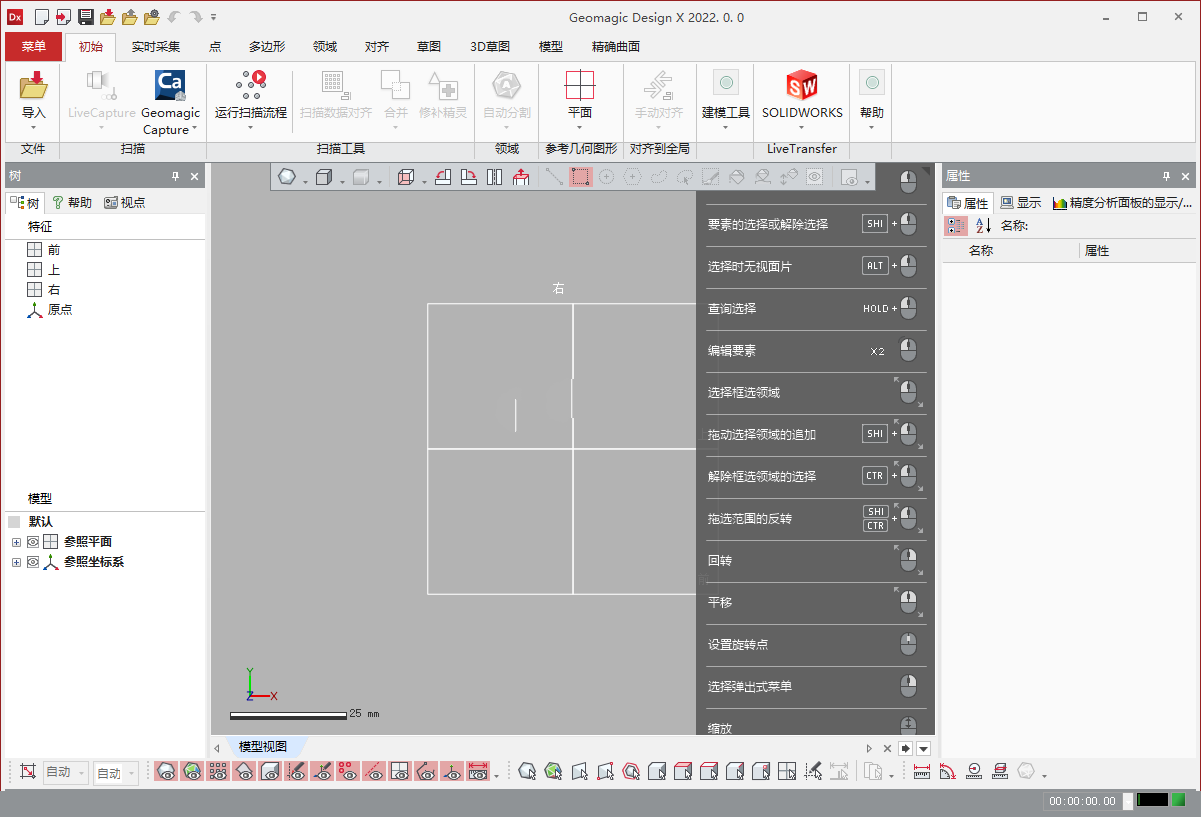Select the rectangle selection mode tool
This screenshot has width=1201, height=817.
(581, 177)
